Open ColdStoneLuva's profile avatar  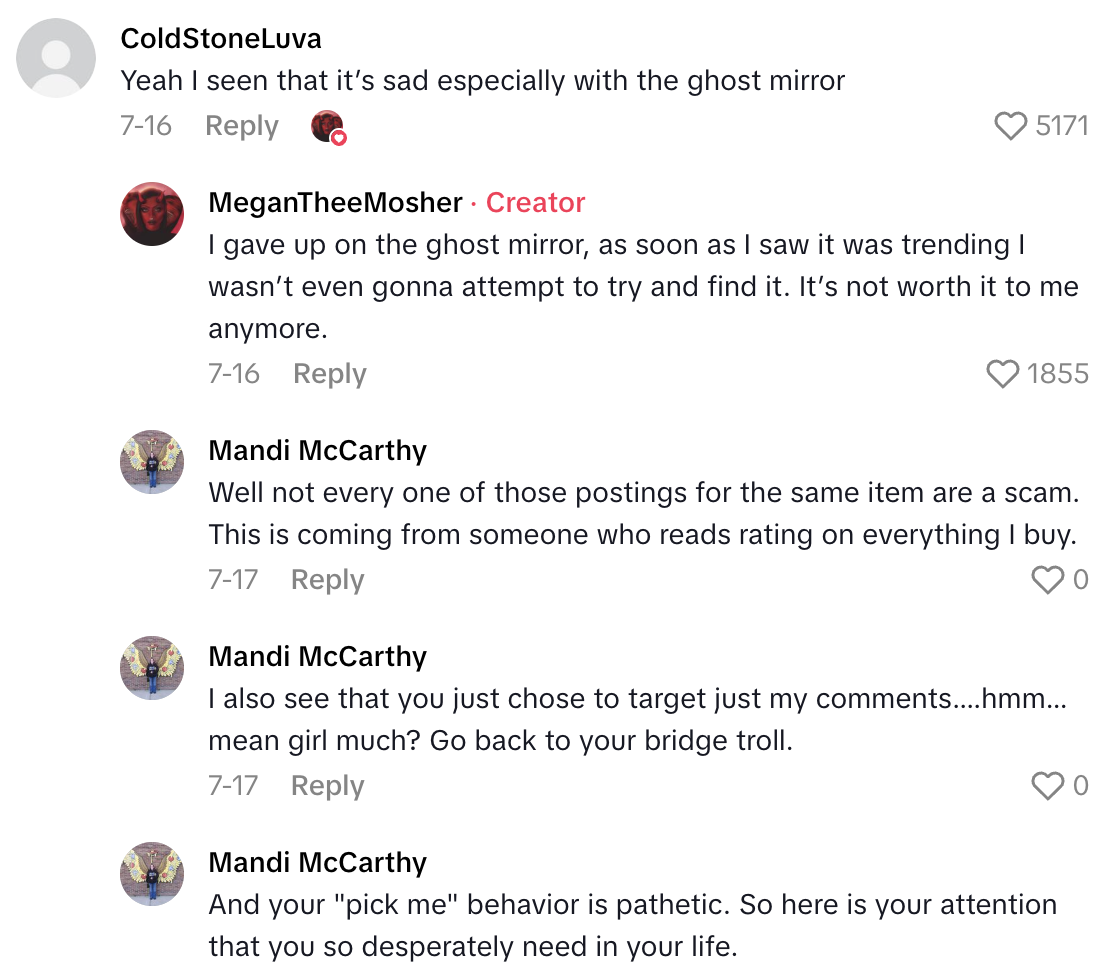[55, 58]
